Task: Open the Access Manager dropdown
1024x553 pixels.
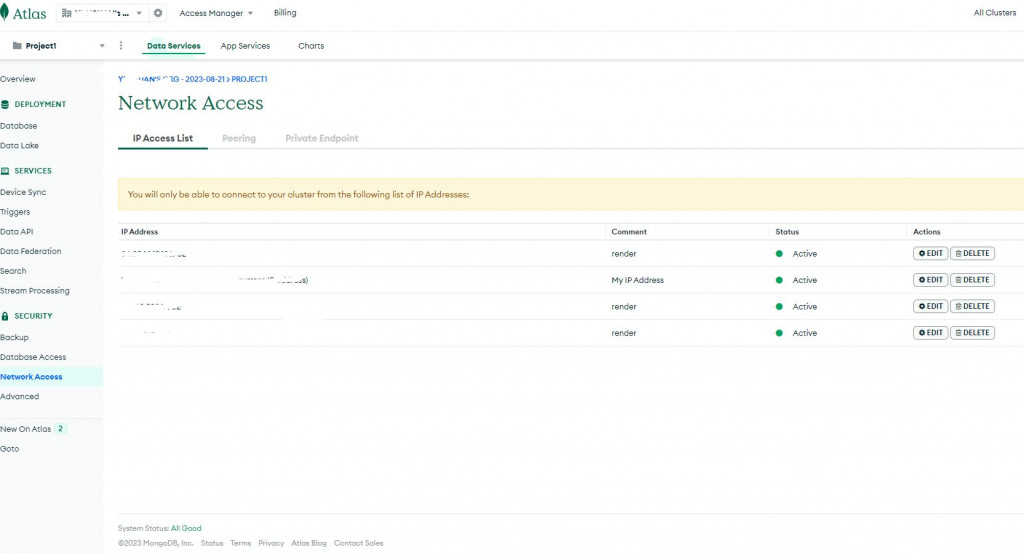Action: coord(216,13)
